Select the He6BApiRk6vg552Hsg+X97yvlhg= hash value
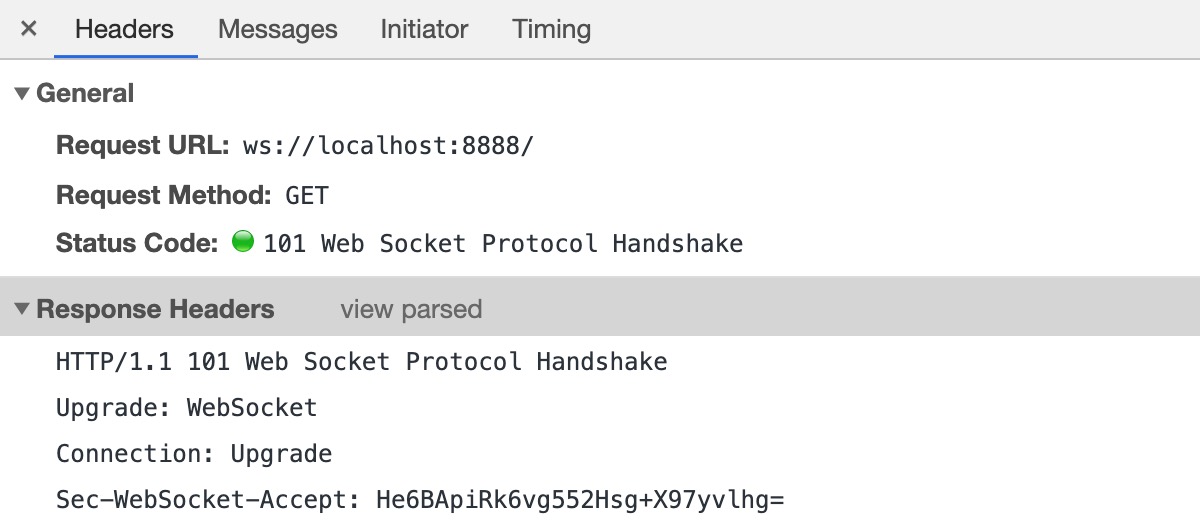 (580, 499)
